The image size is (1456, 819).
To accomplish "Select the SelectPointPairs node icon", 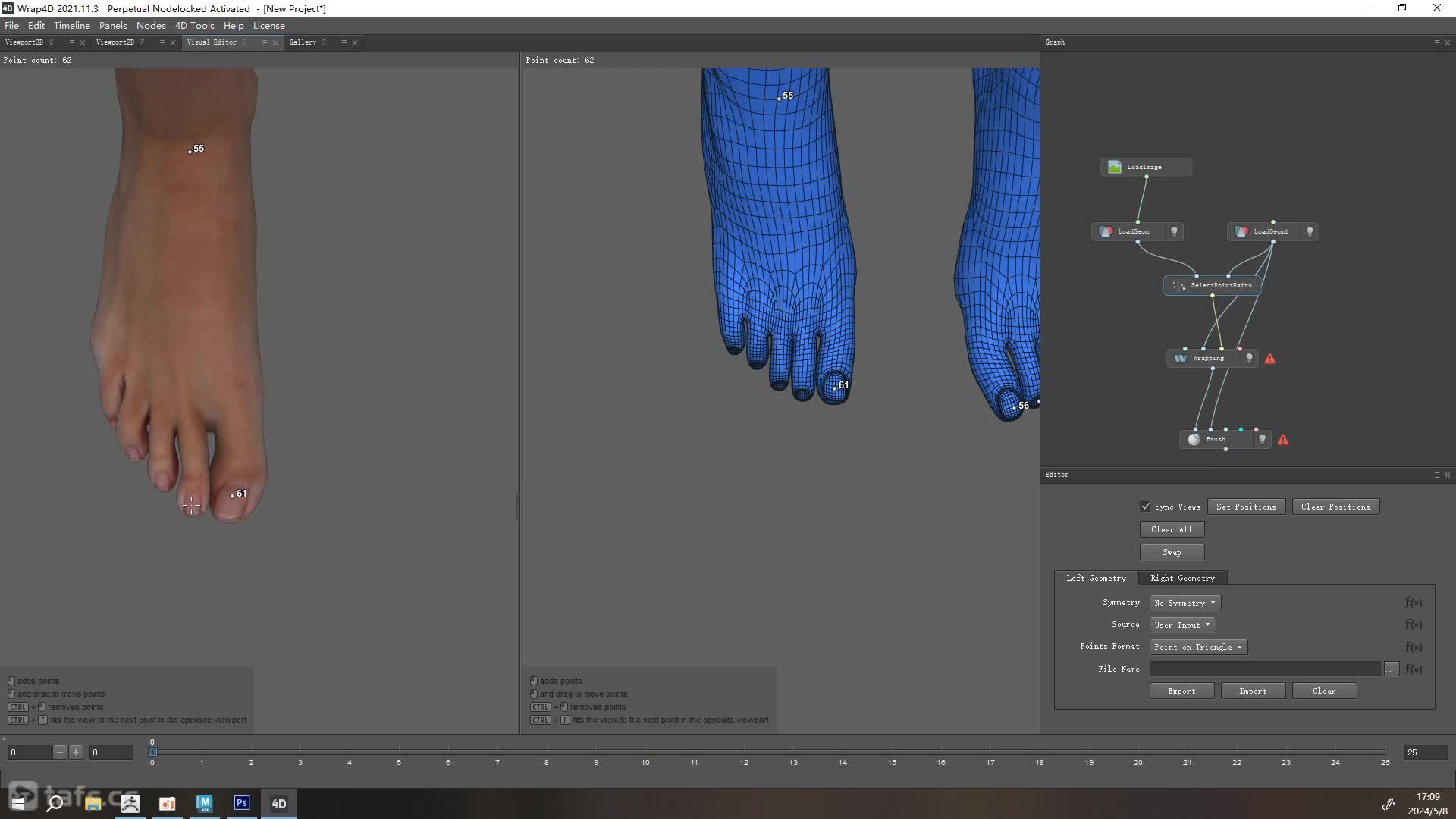I will [x=1179, y=285].
